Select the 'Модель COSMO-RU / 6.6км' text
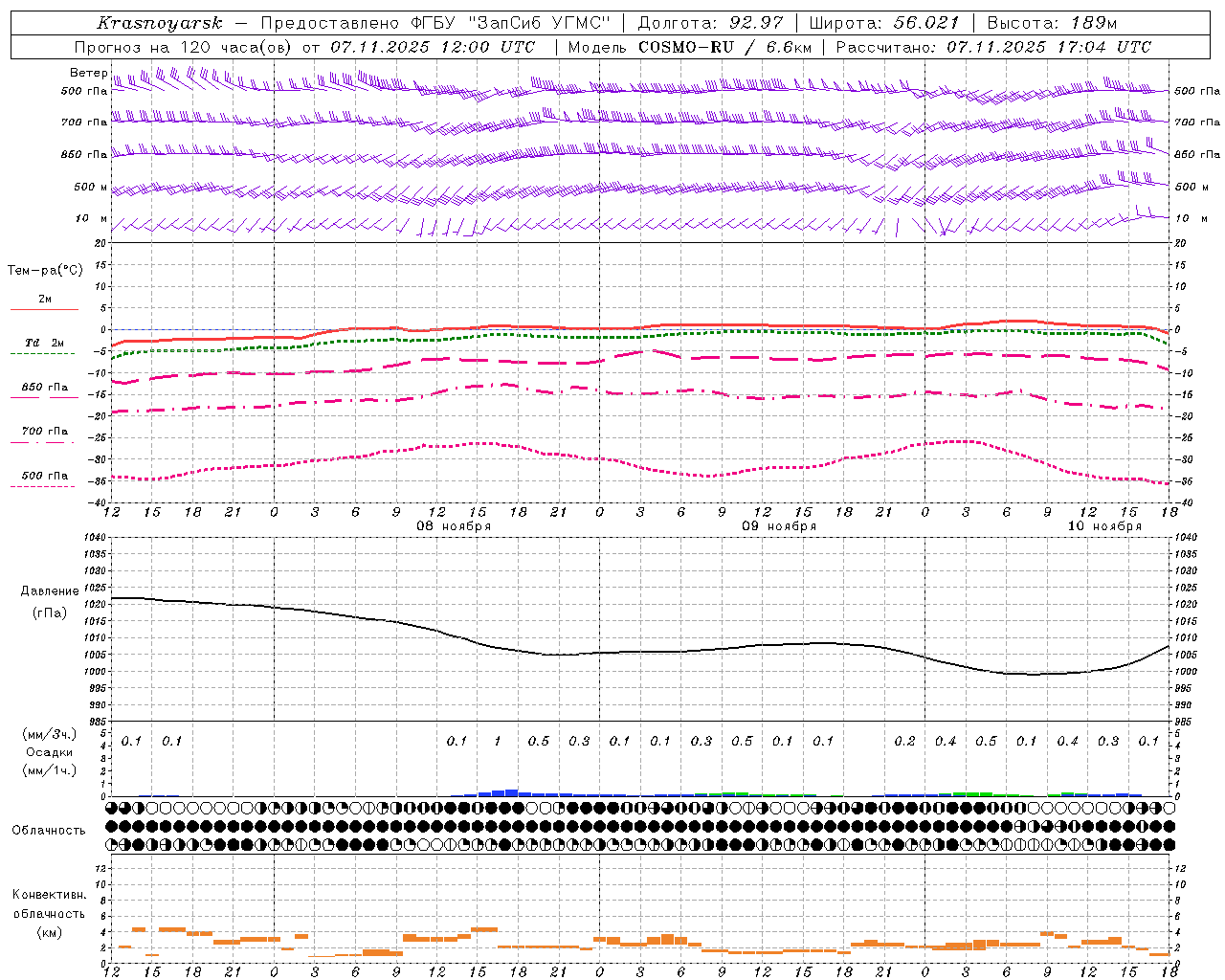This screenshot has height=980, width=1225. (690, 47)
